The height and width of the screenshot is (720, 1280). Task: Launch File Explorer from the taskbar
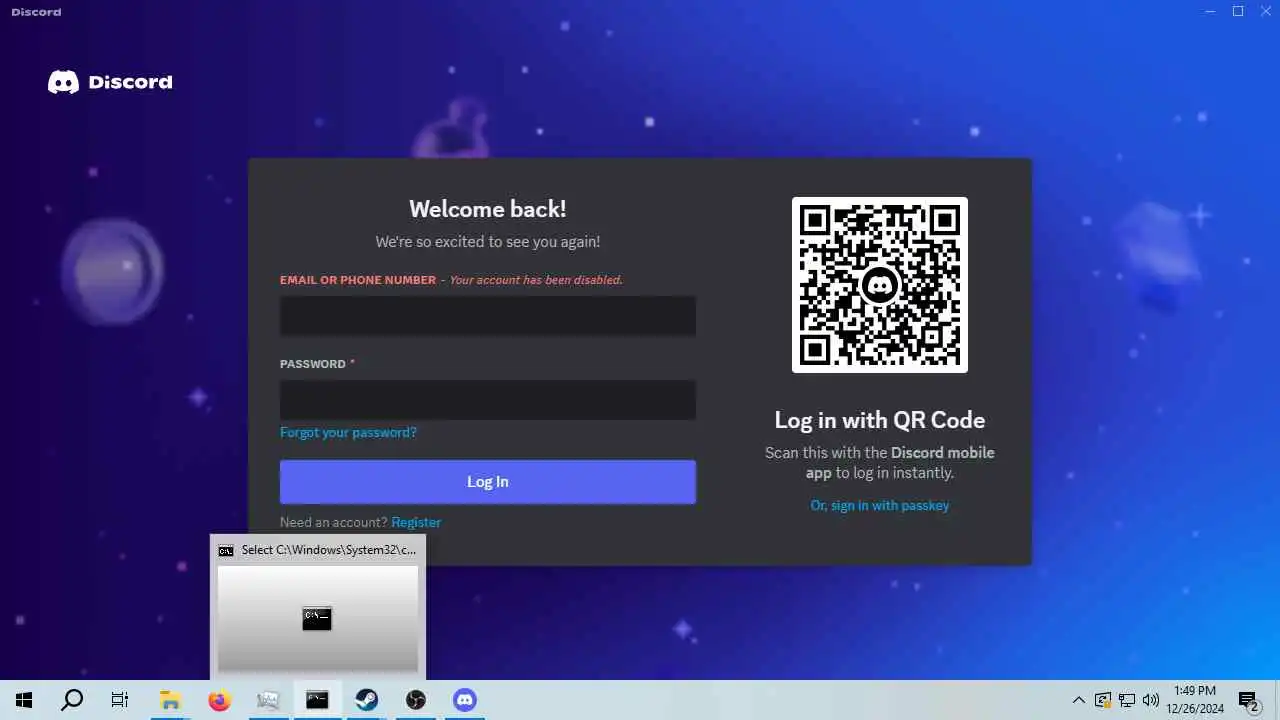tap(170, 700)
